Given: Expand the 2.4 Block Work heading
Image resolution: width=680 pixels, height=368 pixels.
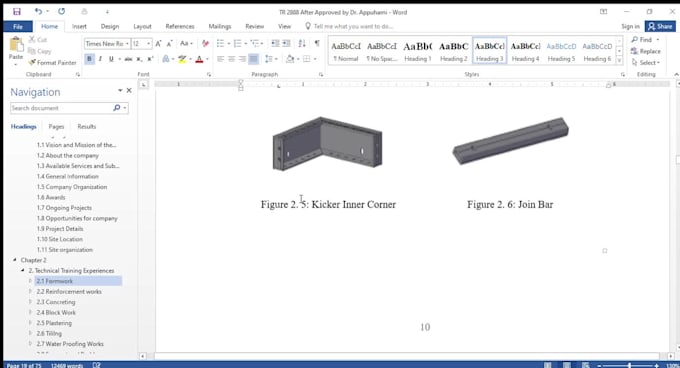Looking at the screenshot, I should (x=30, y=312).
